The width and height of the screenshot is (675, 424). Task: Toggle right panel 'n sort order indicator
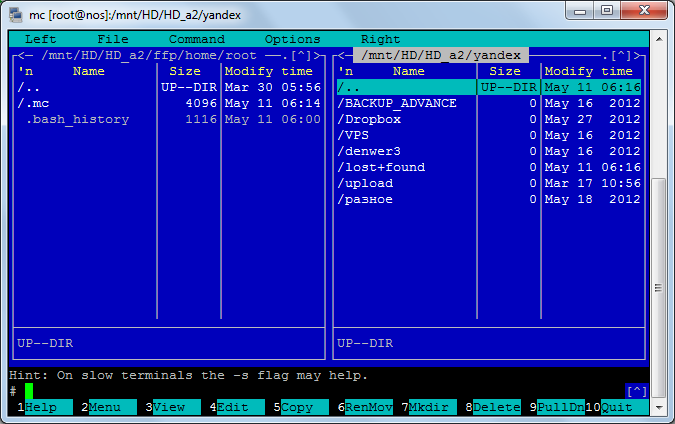(x=345, y=71)
